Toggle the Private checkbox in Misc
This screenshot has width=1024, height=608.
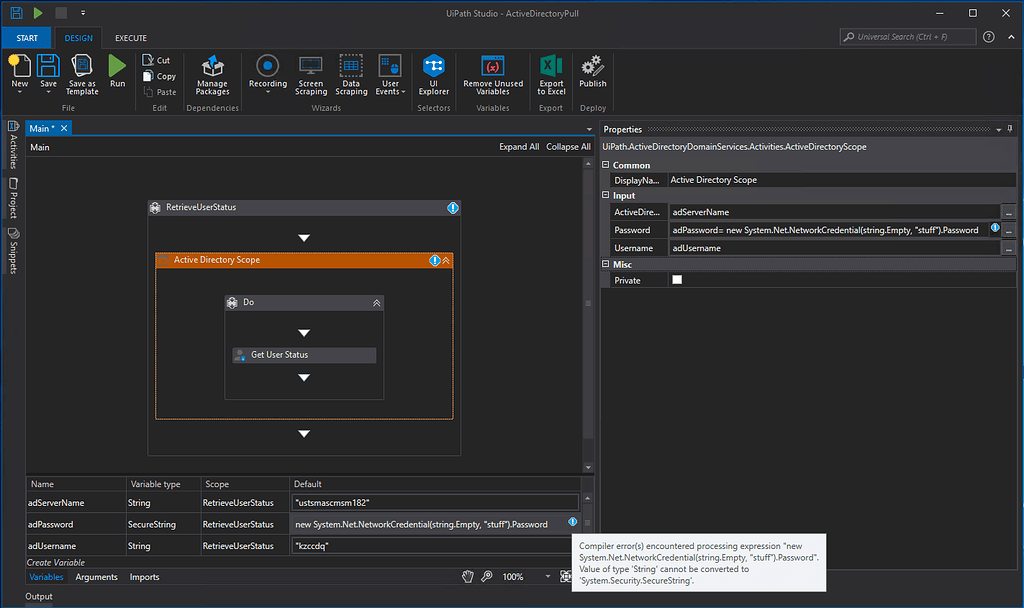pos(677,281)
